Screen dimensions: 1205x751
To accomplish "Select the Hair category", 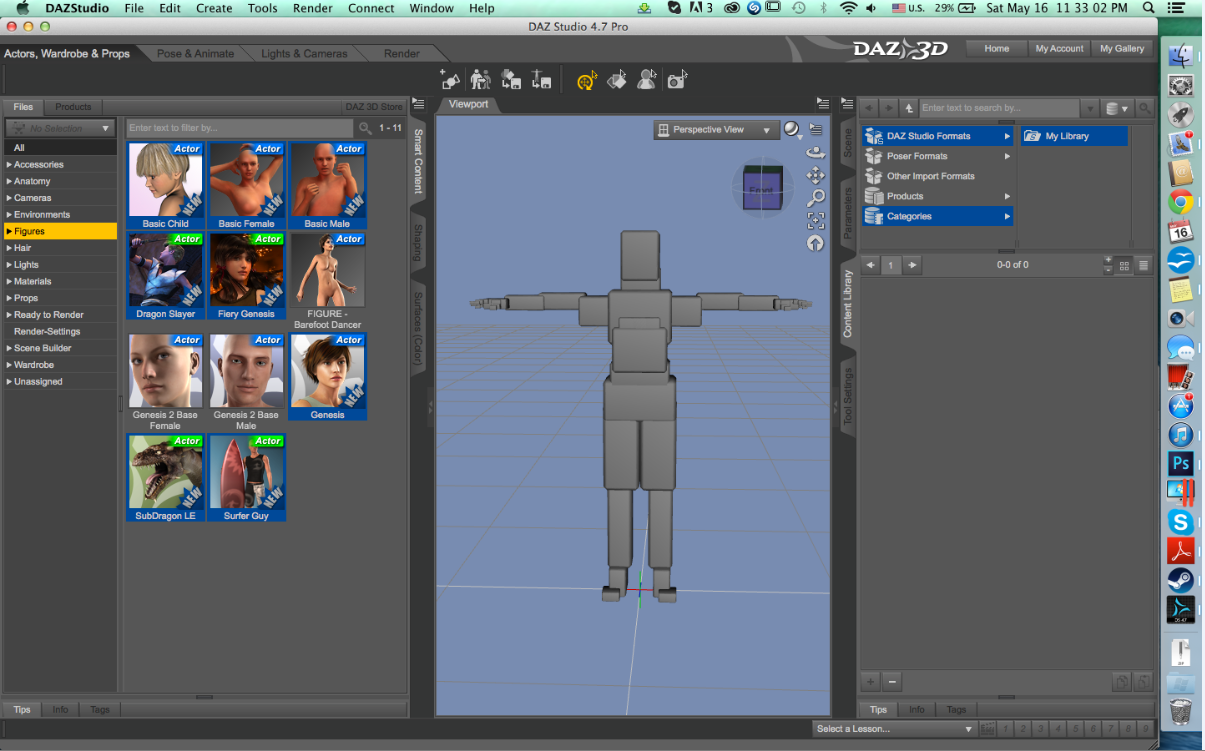I will point(60,248).
